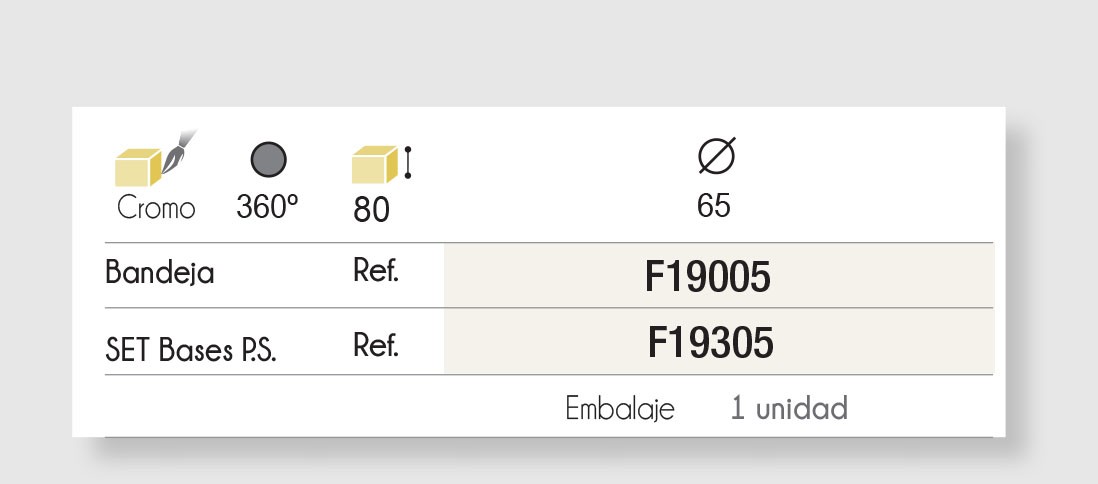Viewport: 1098px width, 484px height.
Task: Click the Bandeja row label
Action: tap(160, 272)
